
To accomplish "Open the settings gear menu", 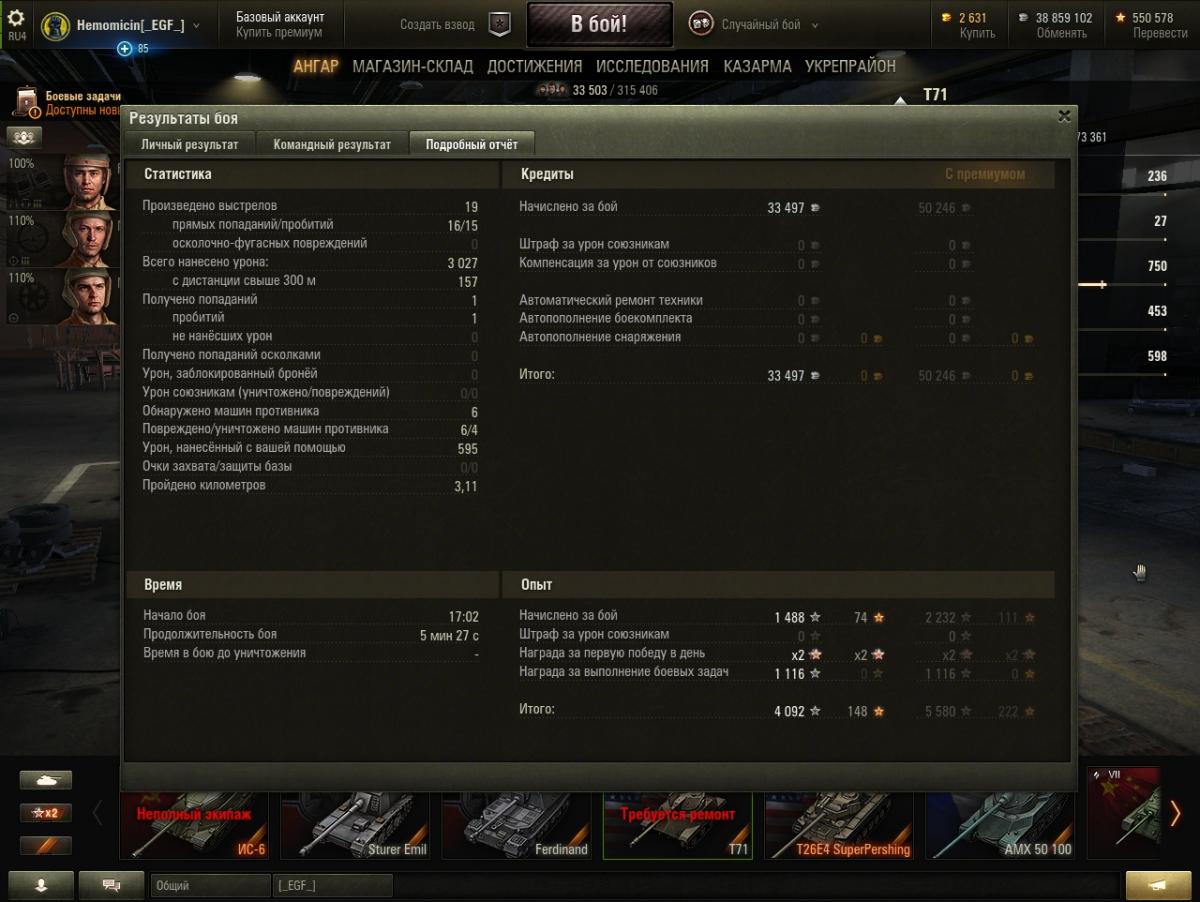I will pos(16,18).
